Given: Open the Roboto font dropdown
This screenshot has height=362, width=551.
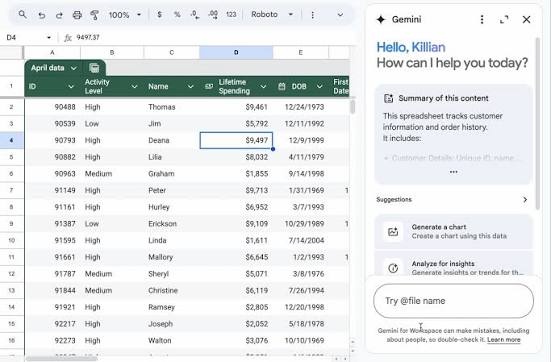Looking at the screenshot, I should coord(272,14).
